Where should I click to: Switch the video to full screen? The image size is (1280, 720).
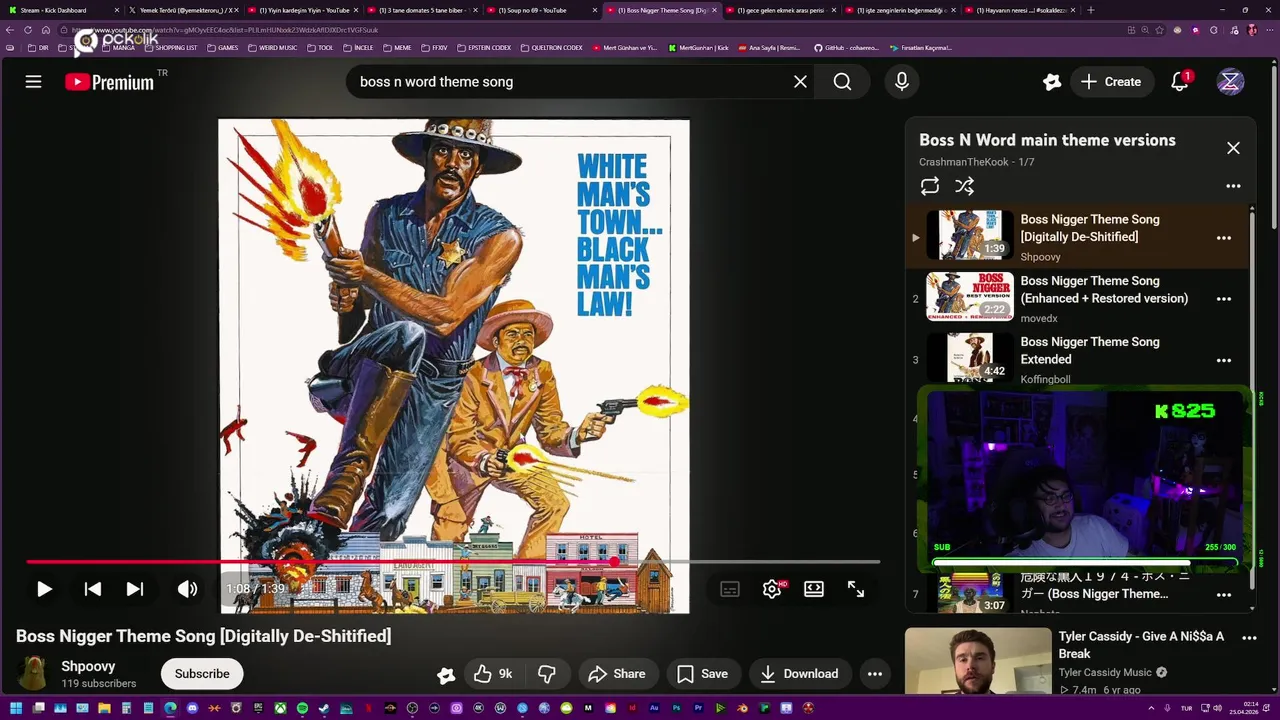point(856,589)
